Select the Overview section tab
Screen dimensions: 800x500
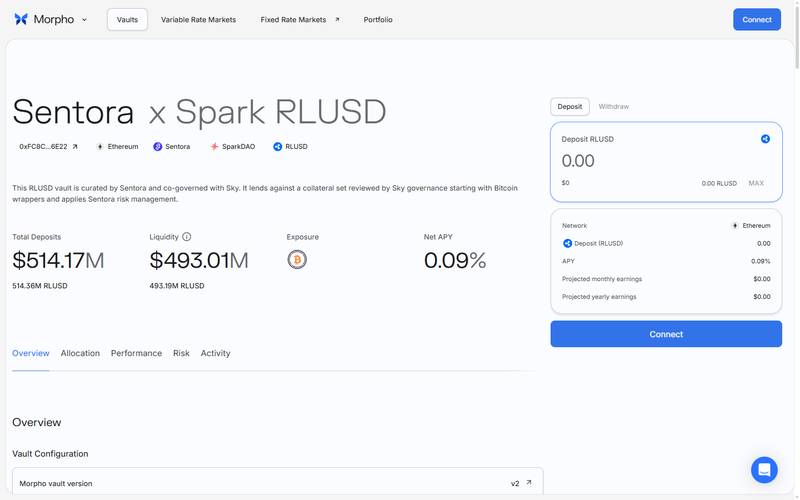(31, 353)
